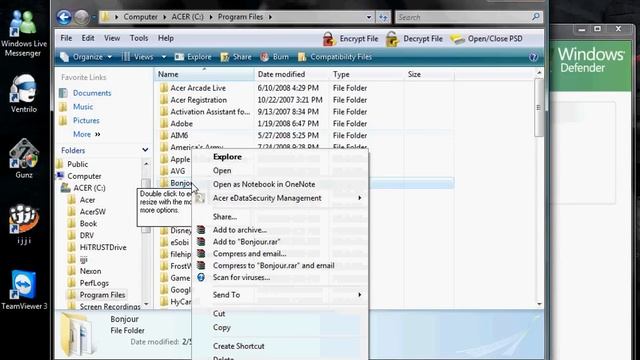Launch TeamViewer 3 from desktop
This screenshot has height=360, width=640.
(24, 290)
